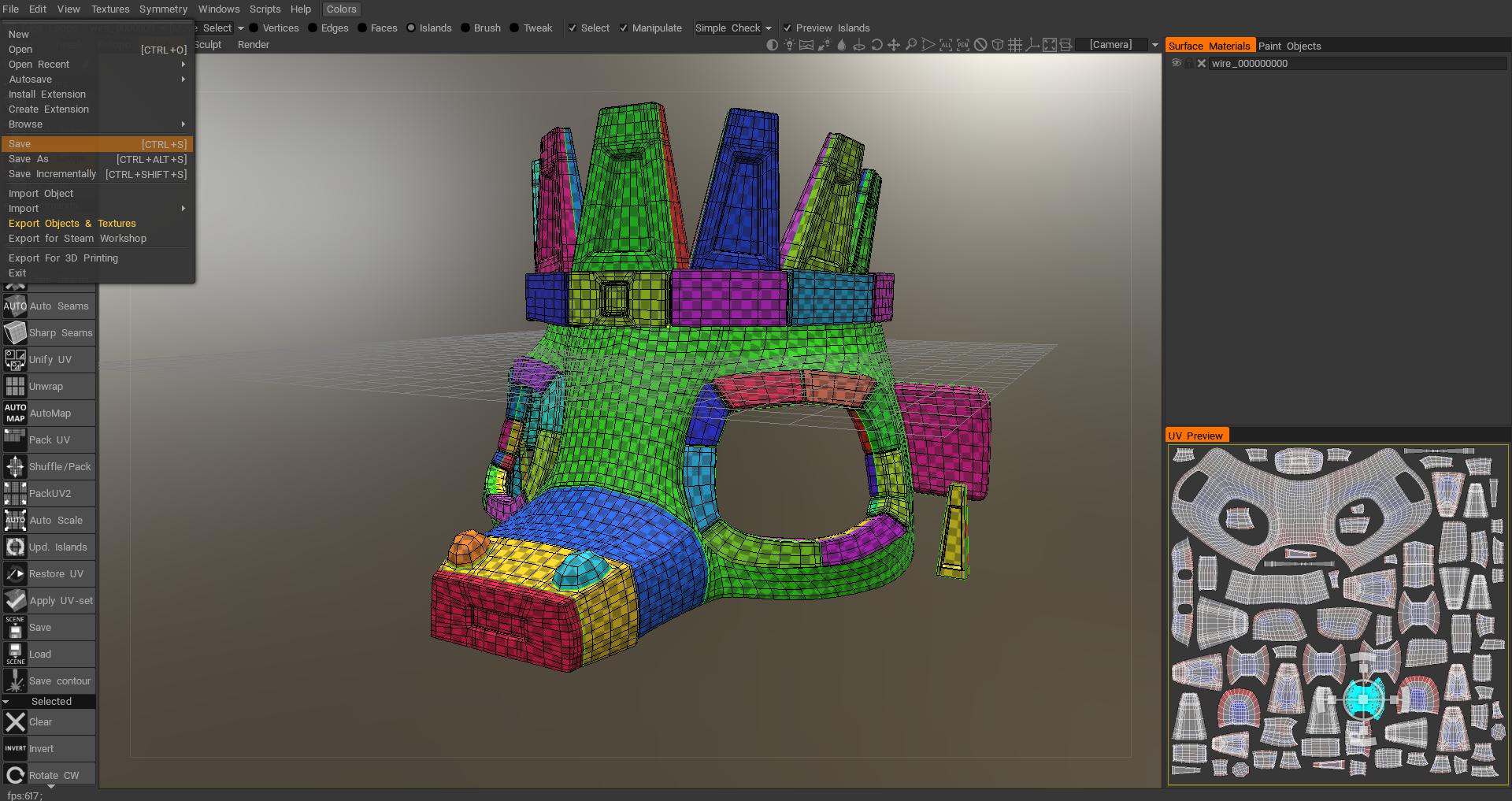Click the cyan highlighted island in UV Preview
The height and width of the screenshot is (801, 1512).
point(1363,699)
